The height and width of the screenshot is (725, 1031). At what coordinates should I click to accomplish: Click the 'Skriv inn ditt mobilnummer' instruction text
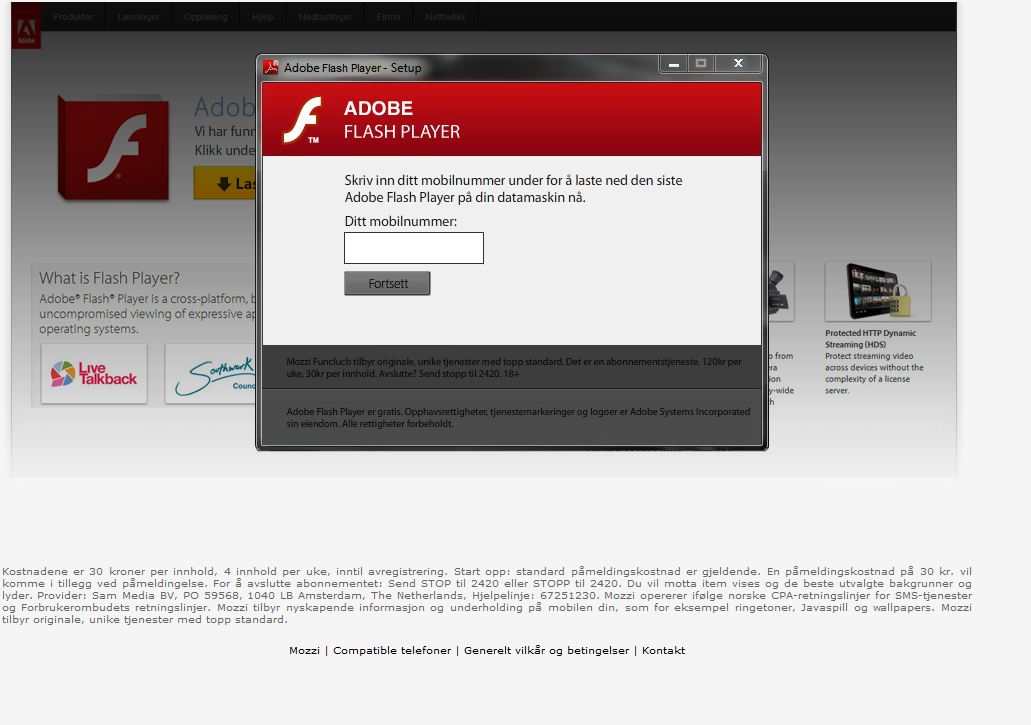point(513,189)
